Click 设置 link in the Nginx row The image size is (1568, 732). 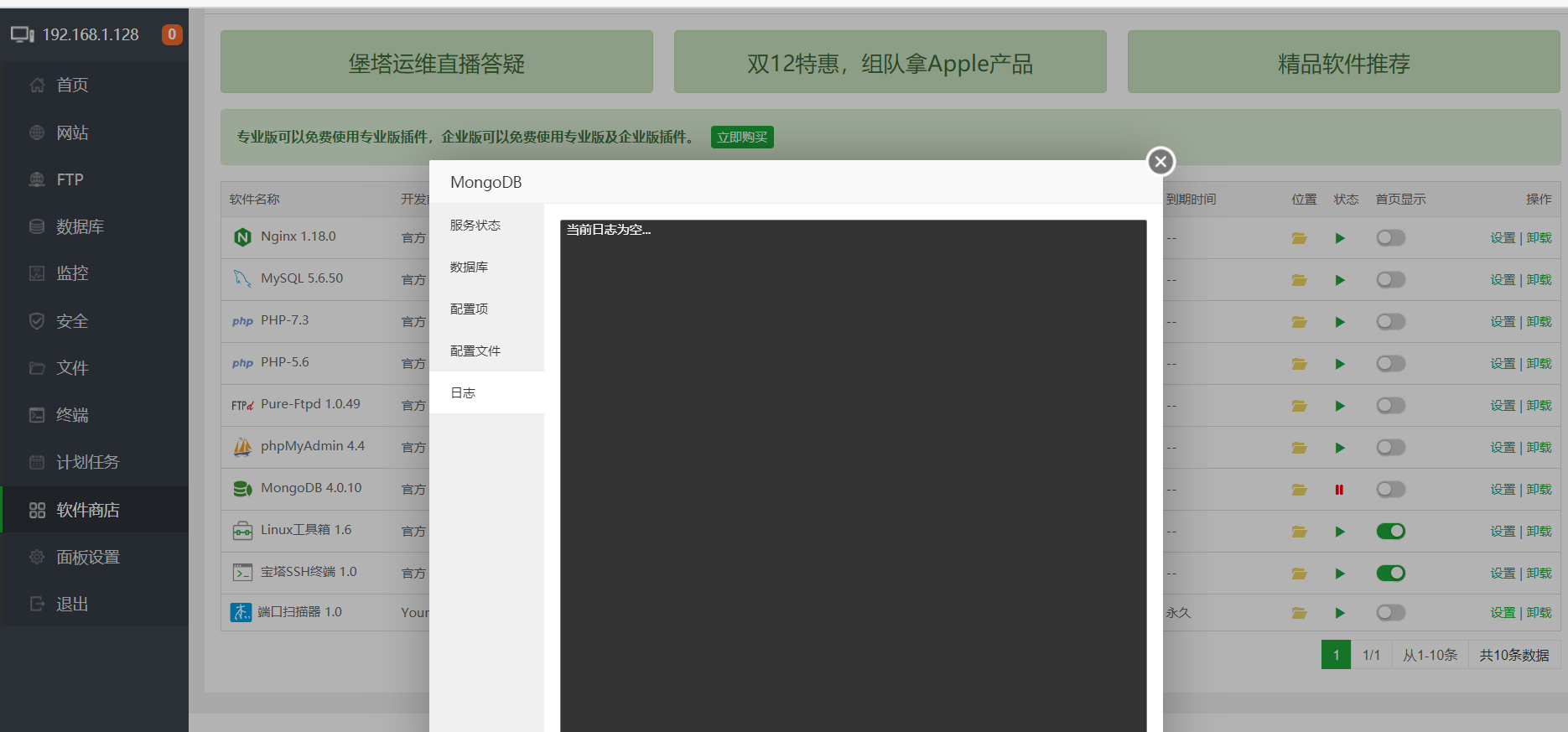[1503, 238]
